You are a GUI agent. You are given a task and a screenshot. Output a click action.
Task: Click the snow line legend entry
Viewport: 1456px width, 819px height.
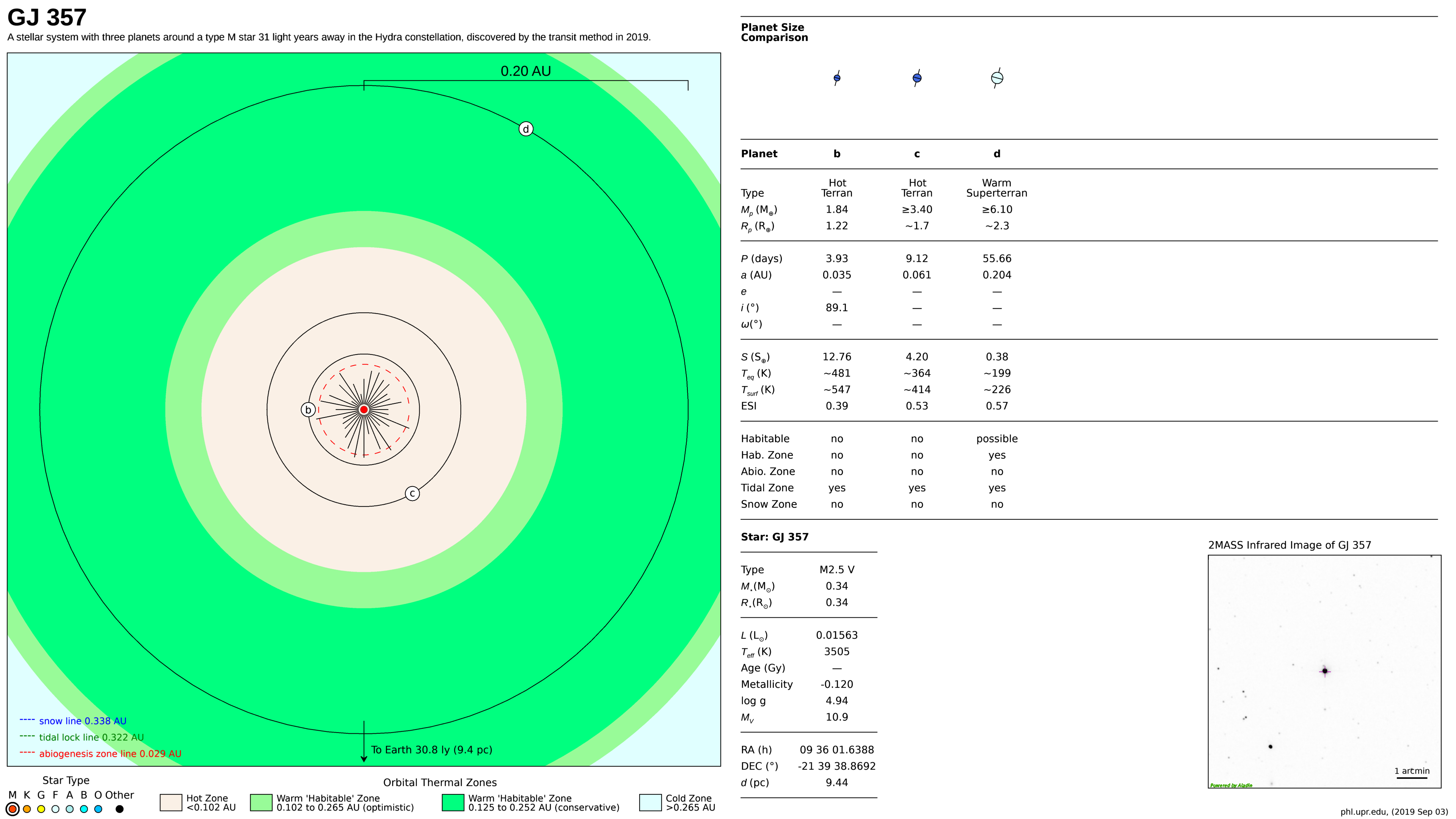pyautogui.click(x=83, y=721)
